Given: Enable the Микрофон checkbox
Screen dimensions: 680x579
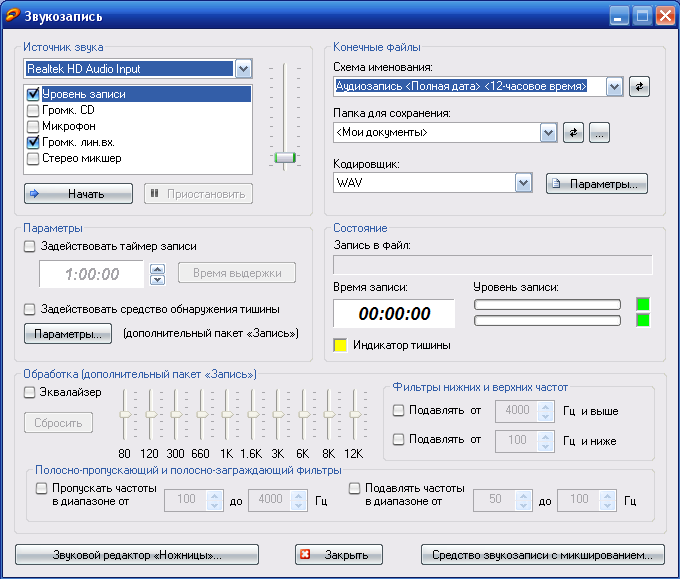Looking at the screenshot, I should tap(33, 127).
